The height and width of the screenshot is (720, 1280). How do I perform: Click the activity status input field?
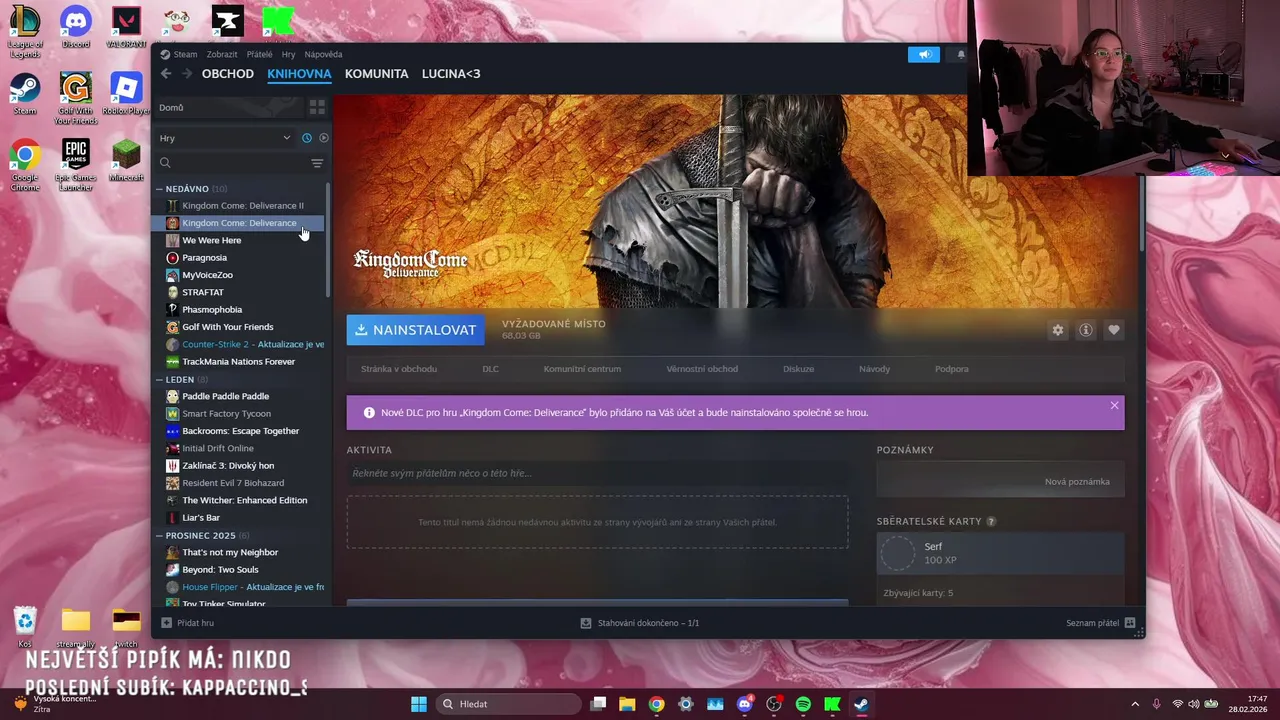pos(597,473)
